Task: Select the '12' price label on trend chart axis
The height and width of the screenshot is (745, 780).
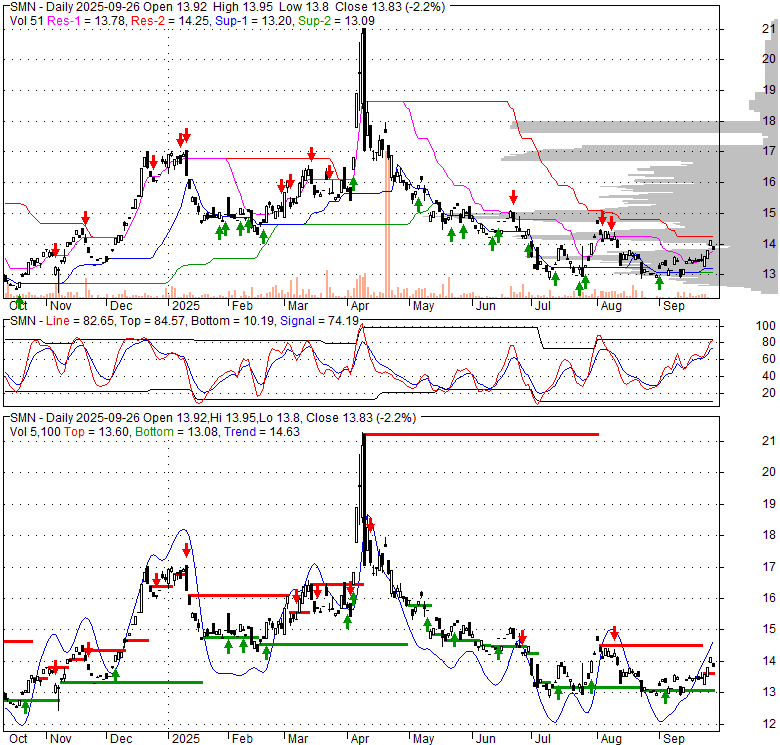Action: click(769, 724)
